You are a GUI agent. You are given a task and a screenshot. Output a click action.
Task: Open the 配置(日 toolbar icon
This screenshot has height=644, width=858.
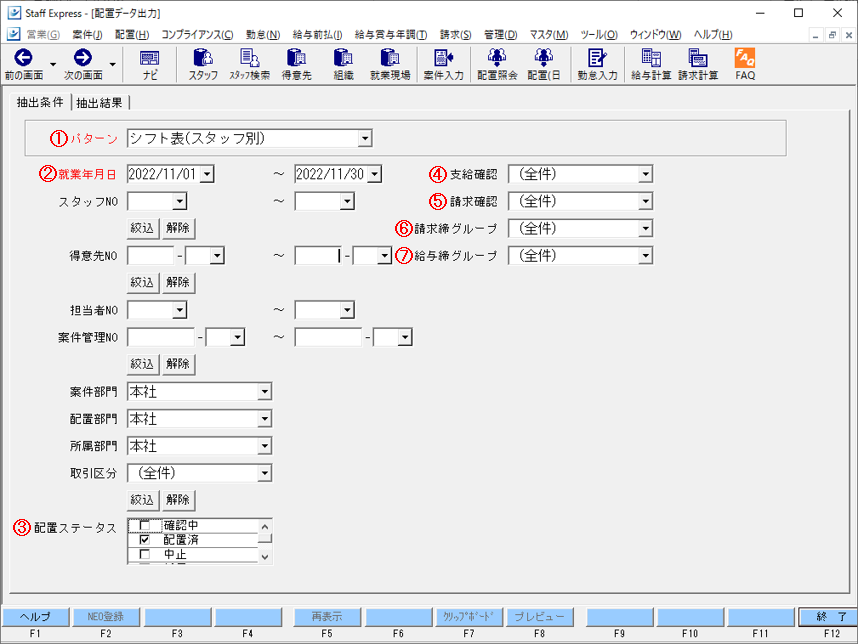pyautogui.click(x=543, y=57)
